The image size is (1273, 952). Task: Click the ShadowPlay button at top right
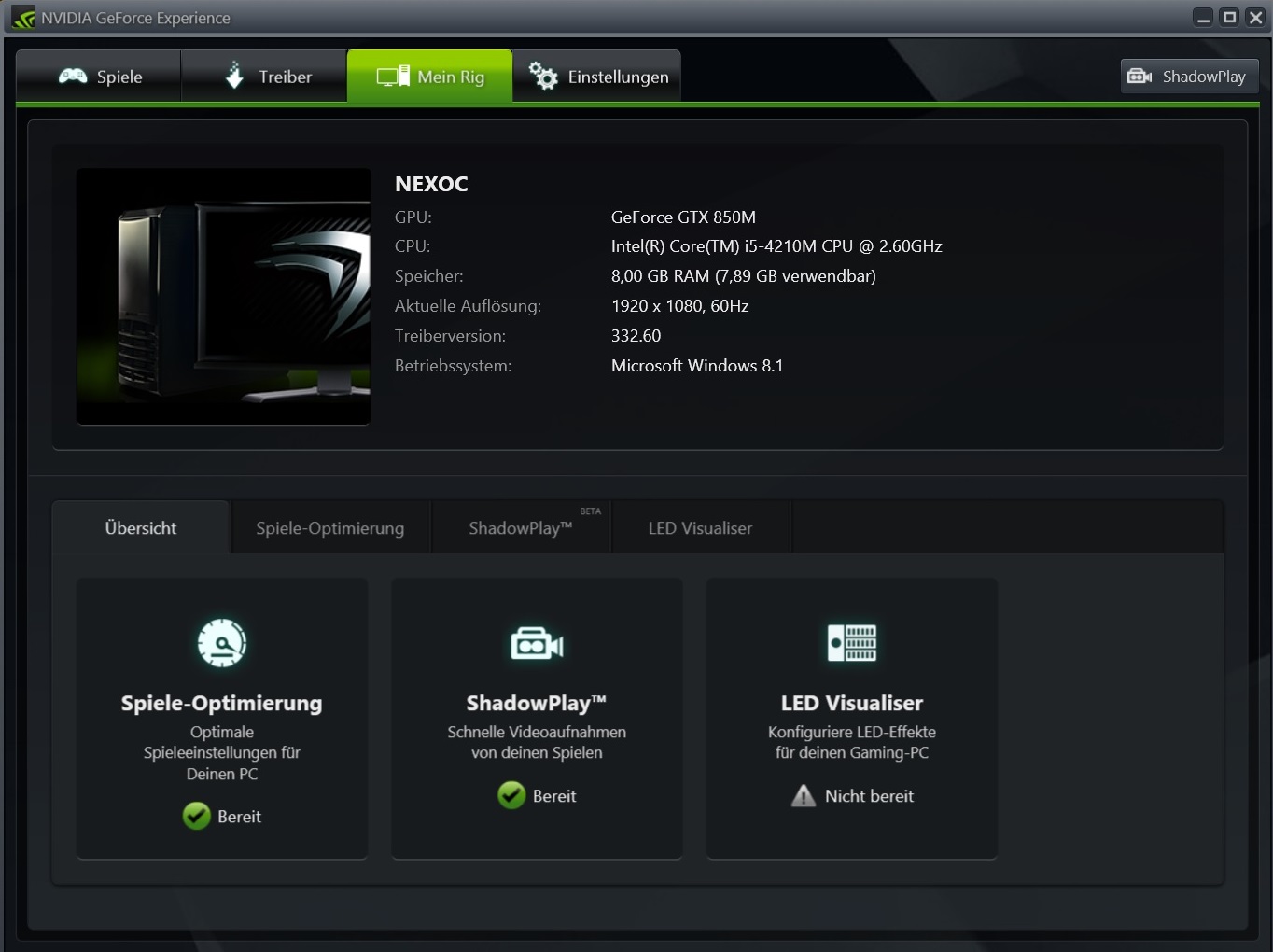click(1190, 77)
